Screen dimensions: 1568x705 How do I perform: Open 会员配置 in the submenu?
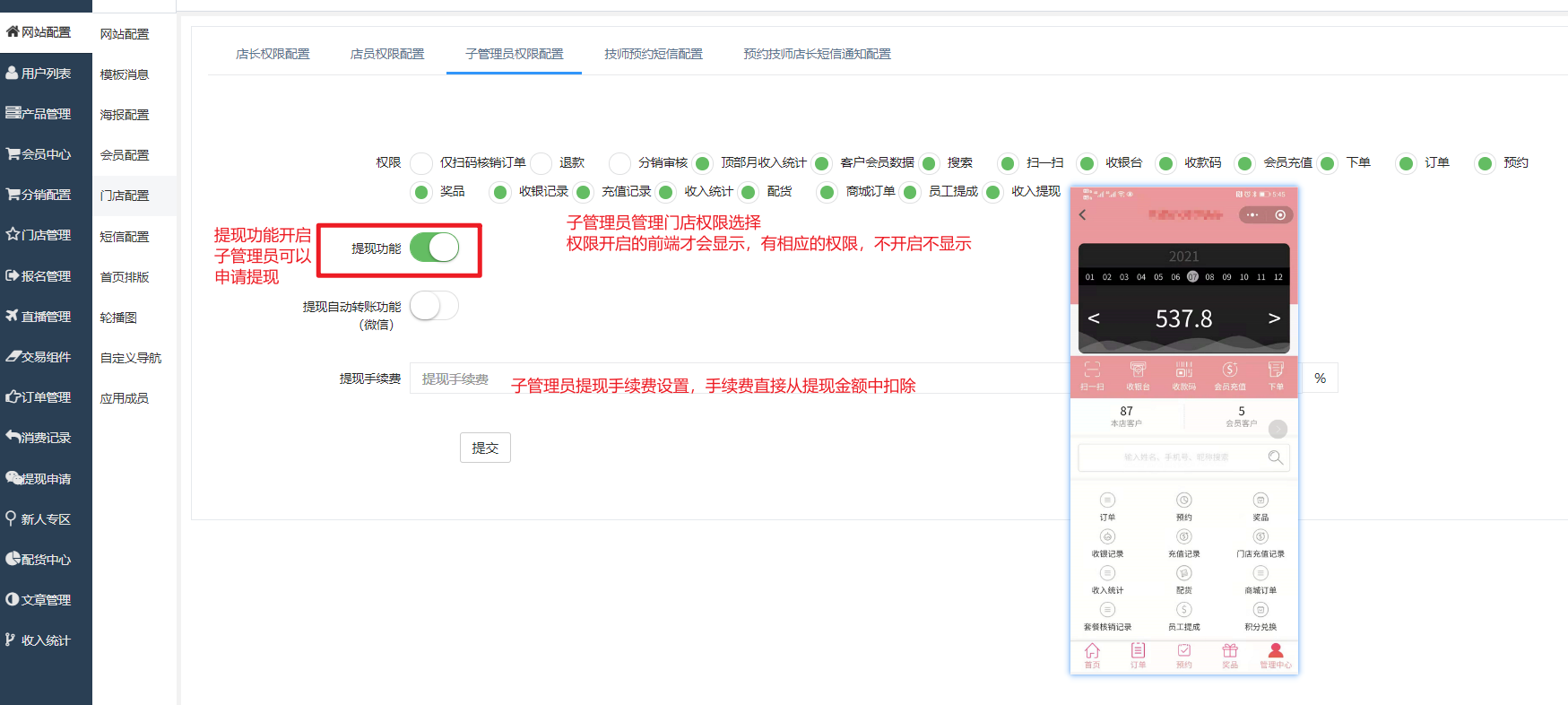(x=125, y=155)
